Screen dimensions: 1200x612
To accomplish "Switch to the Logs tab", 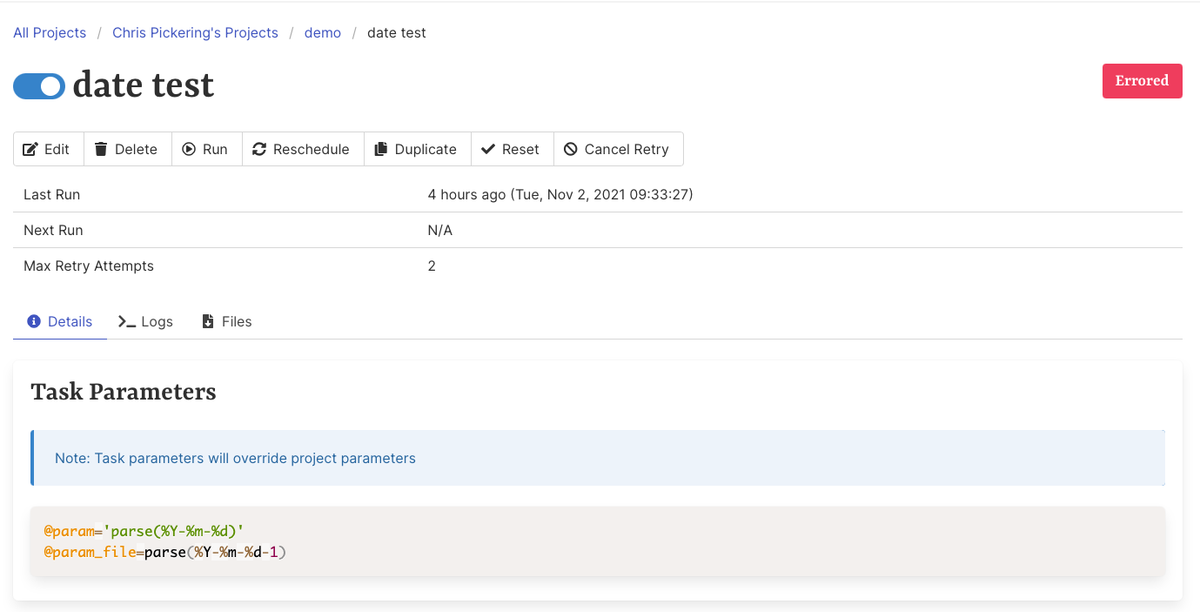I will click(x=145, y=321).
